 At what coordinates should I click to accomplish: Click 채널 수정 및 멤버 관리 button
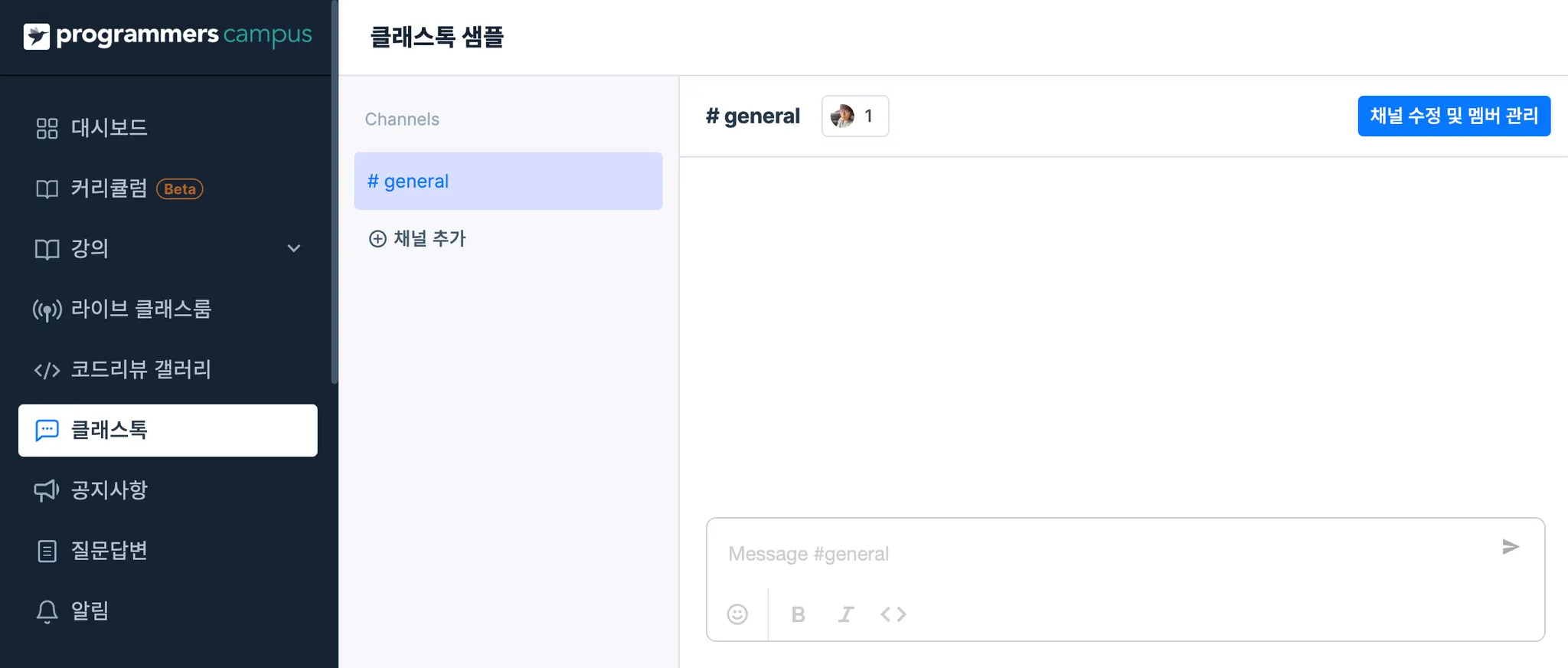(1453, 116)
